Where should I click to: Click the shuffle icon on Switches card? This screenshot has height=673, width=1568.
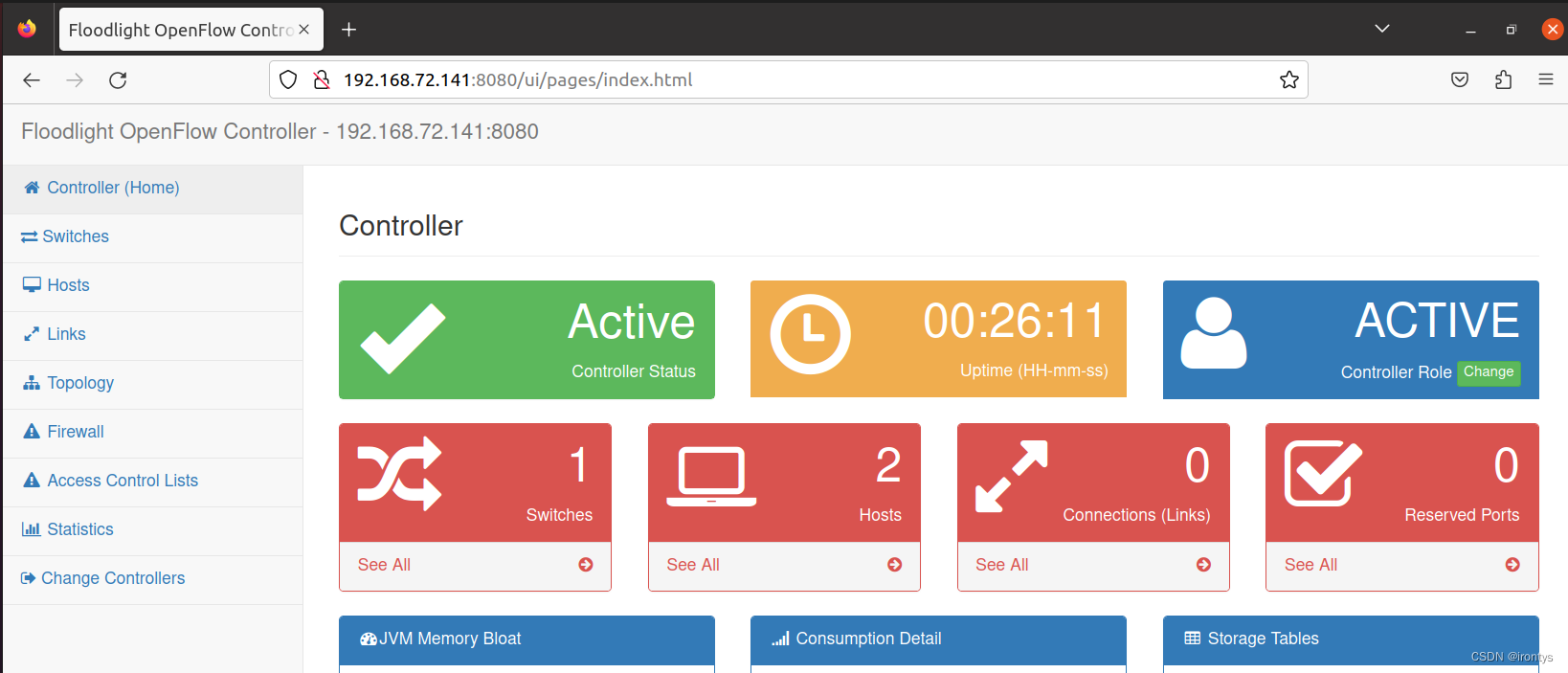(x=400, y=474)
